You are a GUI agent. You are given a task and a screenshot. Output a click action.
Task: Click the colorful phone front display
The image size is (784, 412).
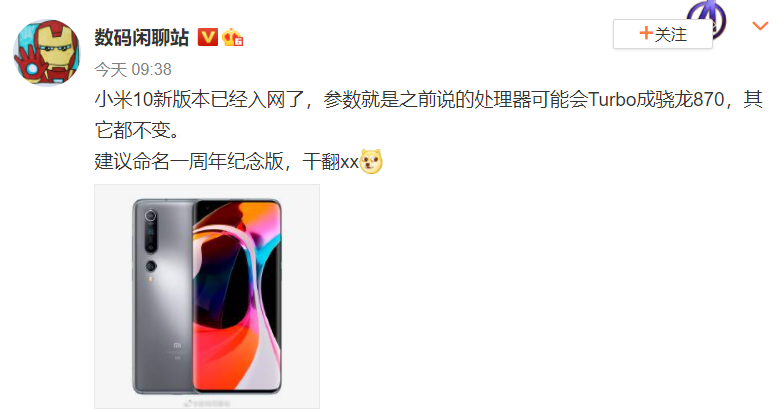(x=237, y=296)
